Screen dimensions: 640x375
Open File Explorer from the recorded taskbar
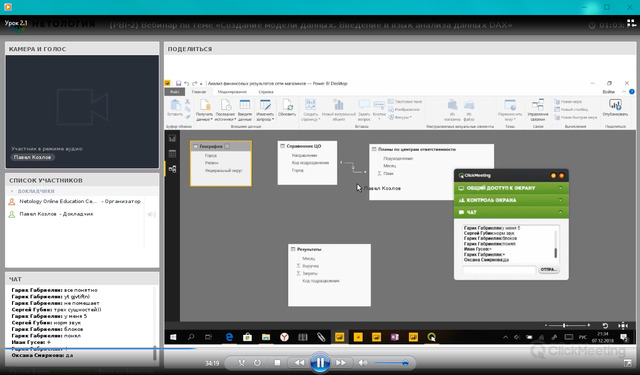(x=266, y=337)
